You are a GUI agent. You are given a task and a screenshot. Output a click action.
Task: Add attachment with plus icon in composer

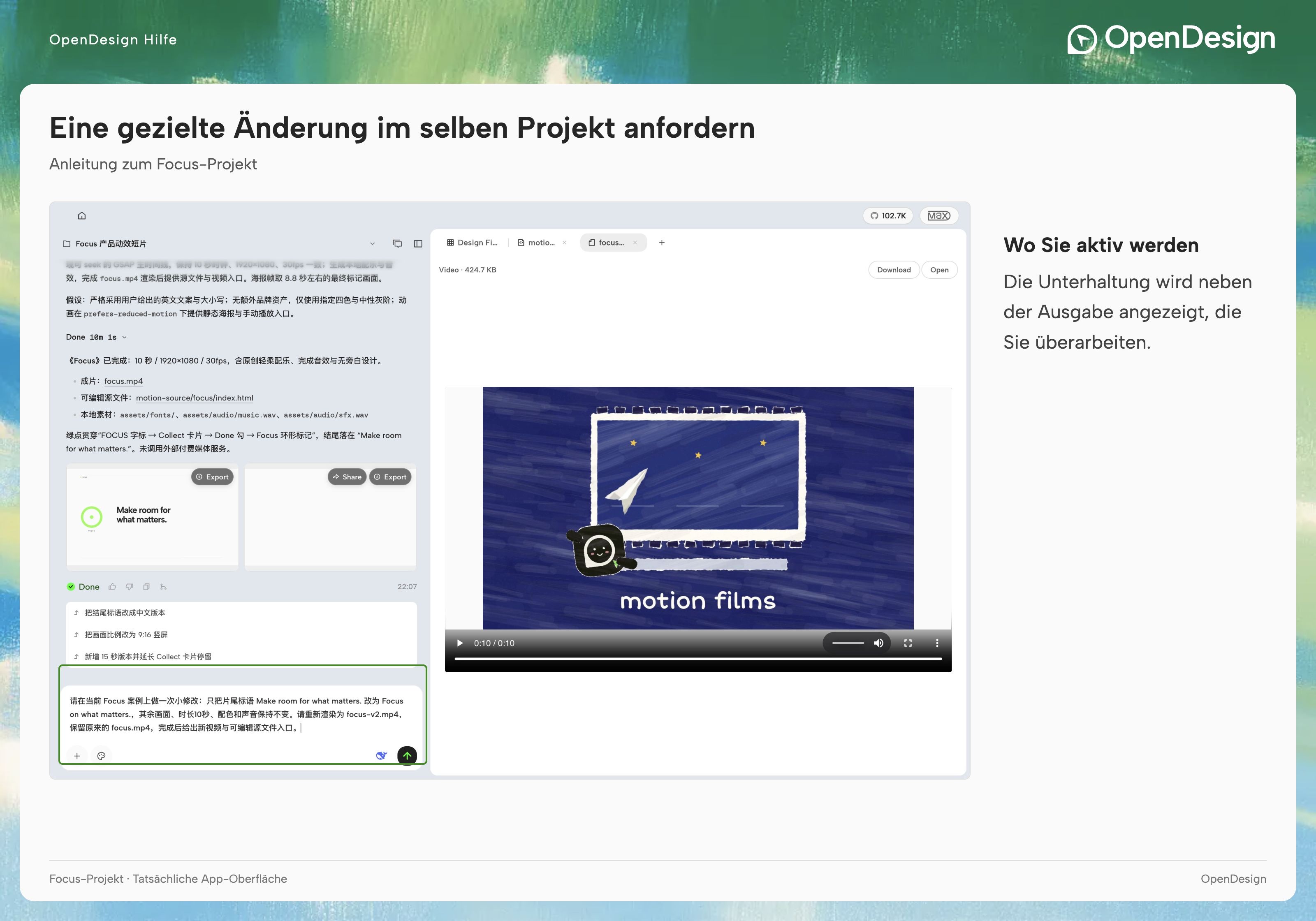(77, 756)
